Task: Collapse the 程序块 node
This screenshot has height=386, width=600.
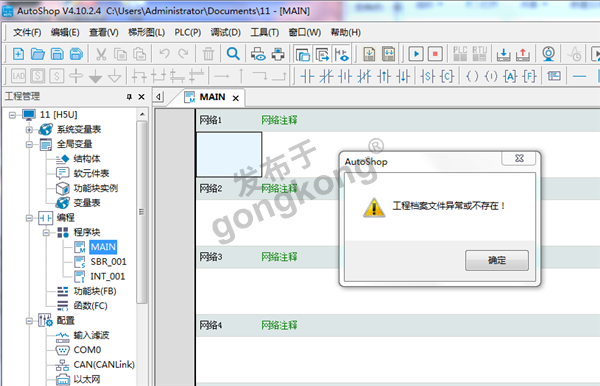Action: pos(46,233)
